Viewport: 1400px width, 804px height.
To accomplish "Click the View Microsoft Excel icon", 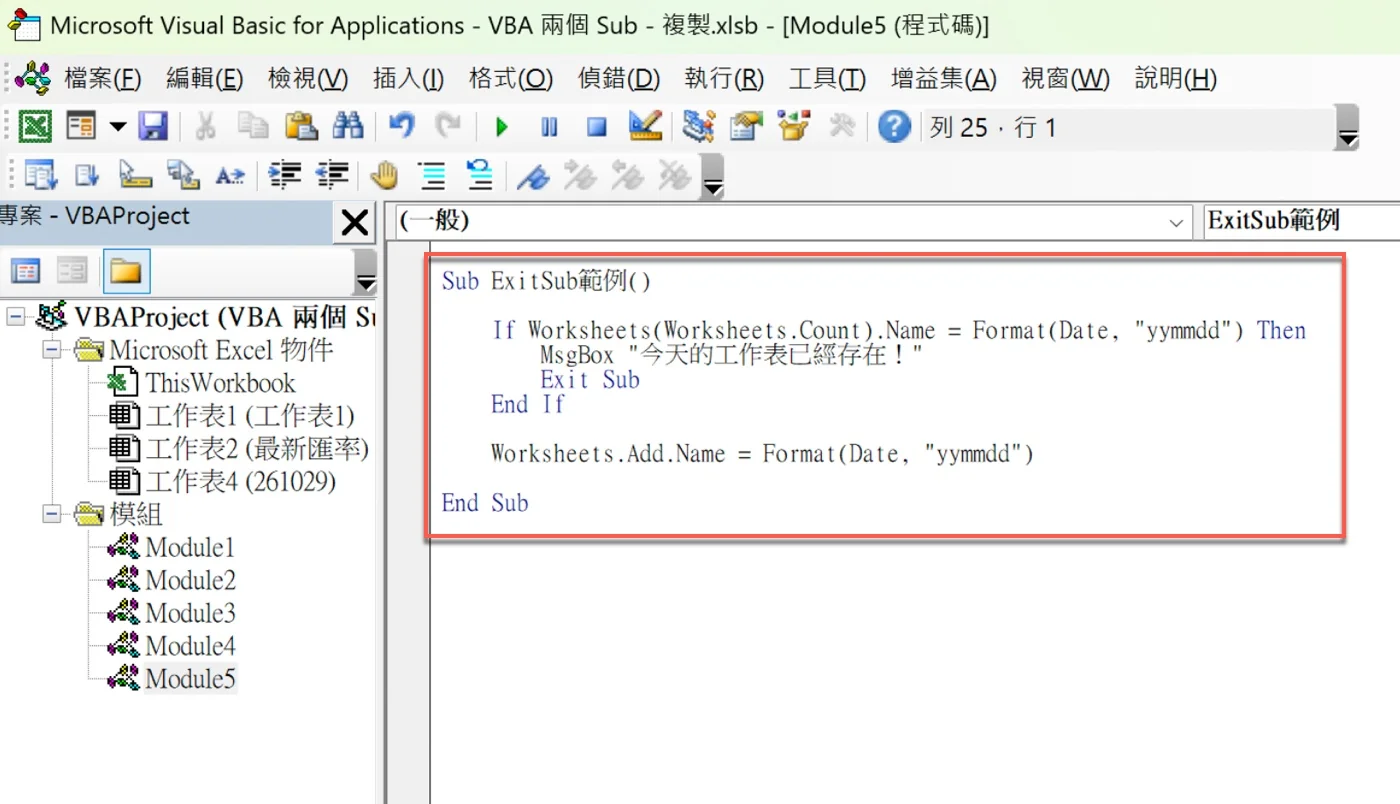I will tap(35, 127).
